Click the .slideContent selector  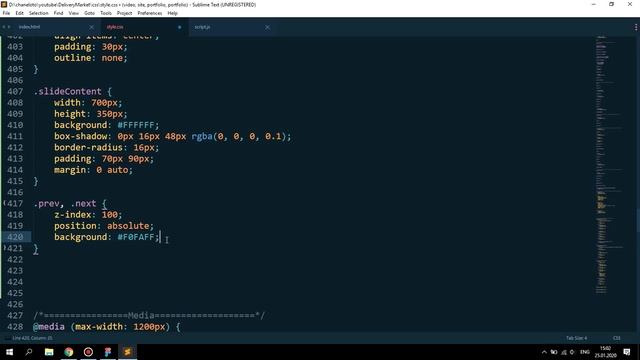(67, 91)
